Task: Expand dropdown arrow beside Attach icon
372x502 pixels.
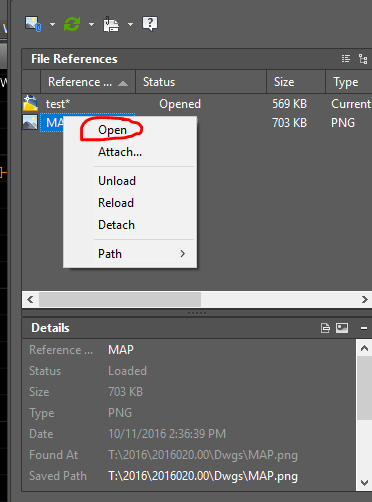Action: pos(52,24)
